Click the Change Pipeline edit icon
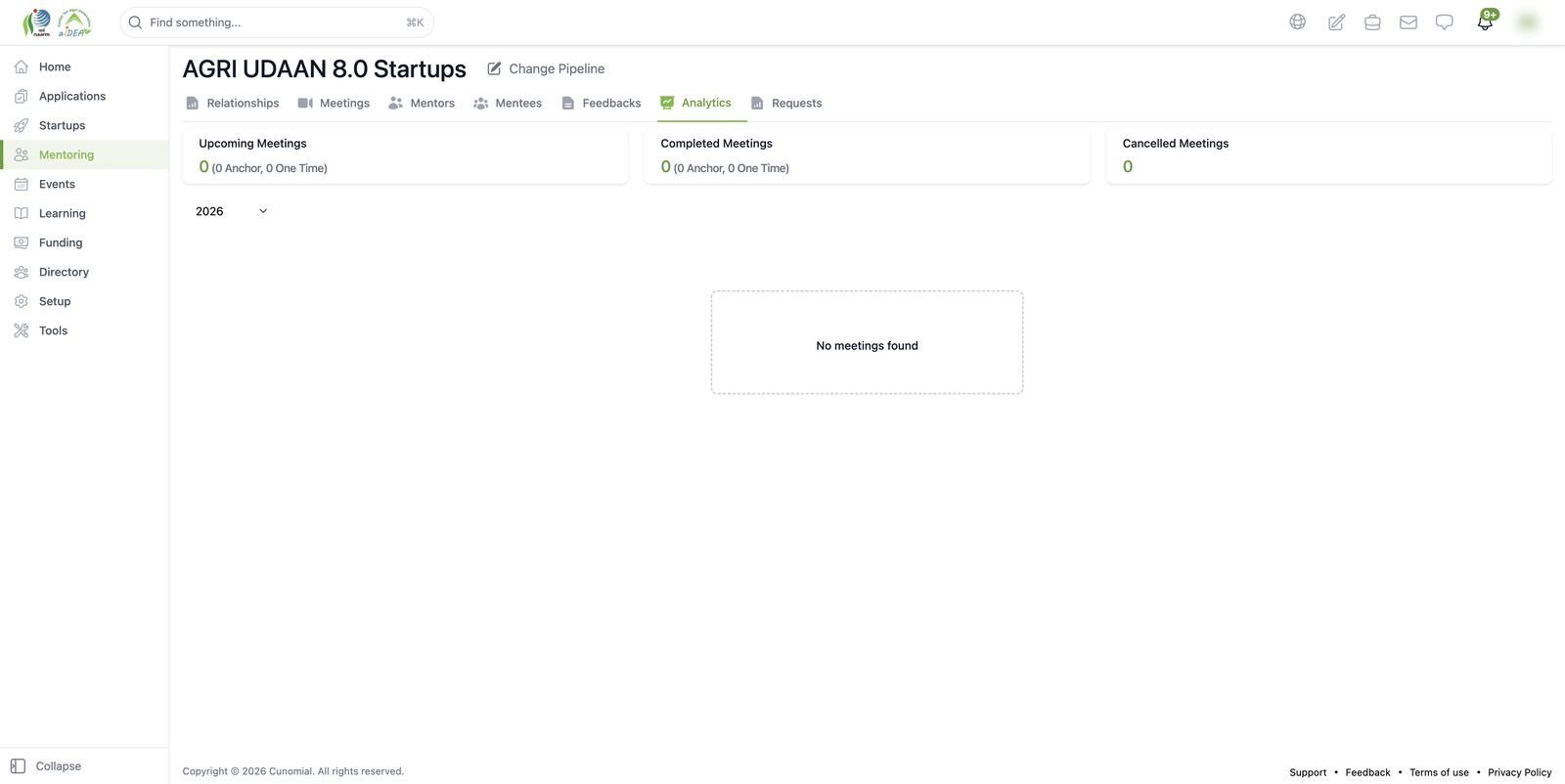Viewport: 1565px width, 784px height. [x=494, y=68]
